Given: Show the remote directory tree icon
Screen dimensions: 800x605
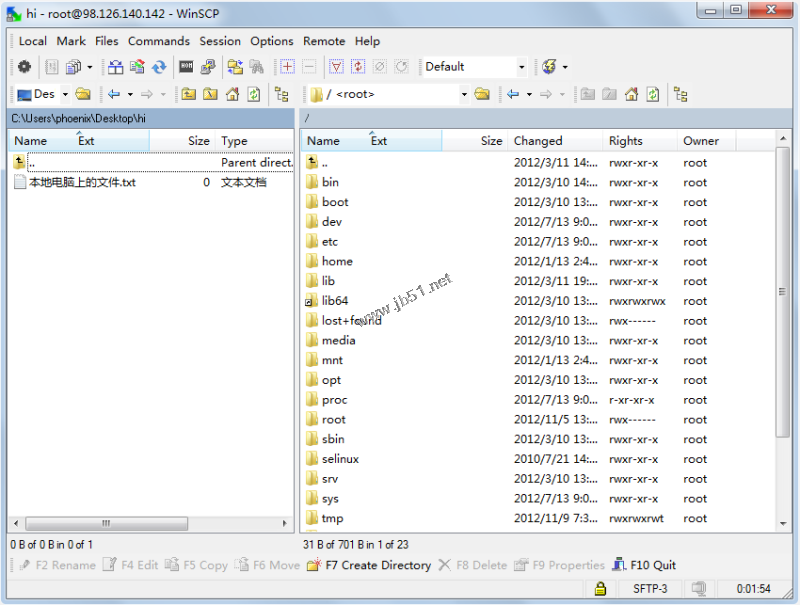Looking at the screenshot, I should [680, 94].
